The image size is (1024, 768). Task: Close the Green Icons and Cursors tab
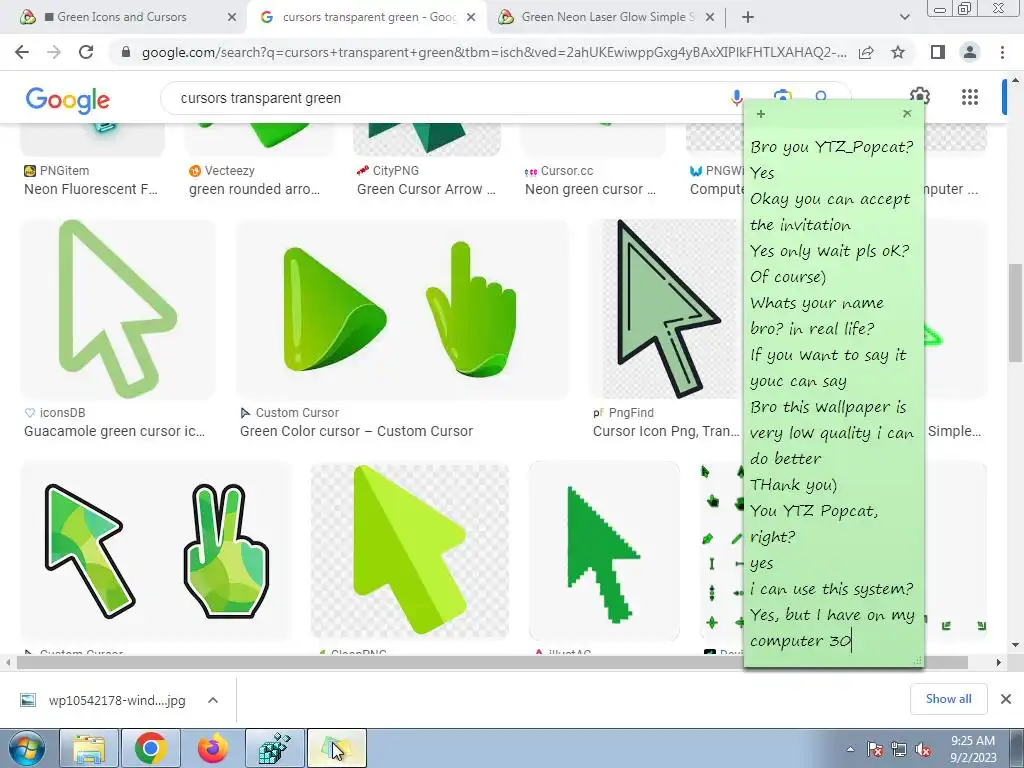pos(231,17)
